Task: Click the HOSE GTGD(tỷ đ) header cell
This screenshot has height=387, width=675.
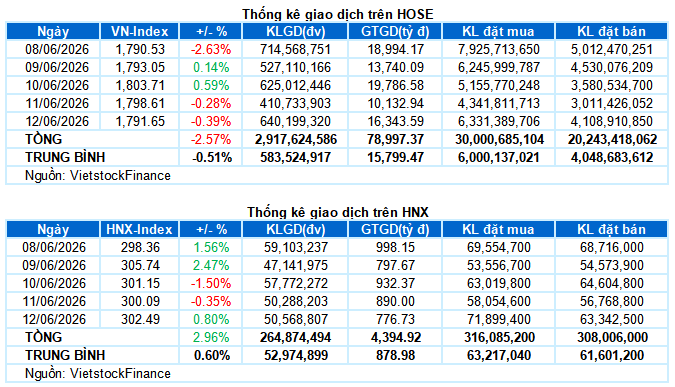Action: click(395, 31)
